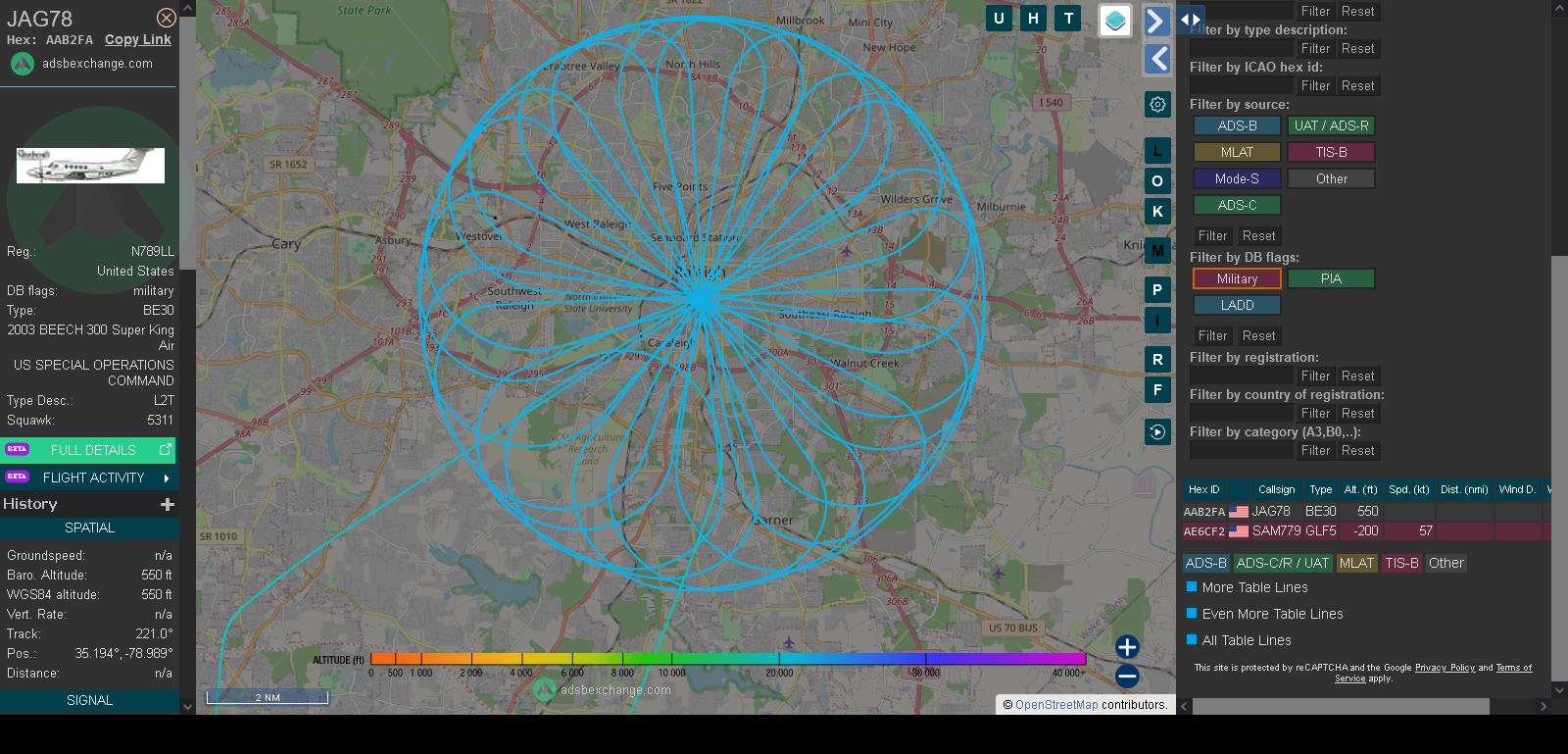Select the JAG78 BE30 table row

[1366, 511]
